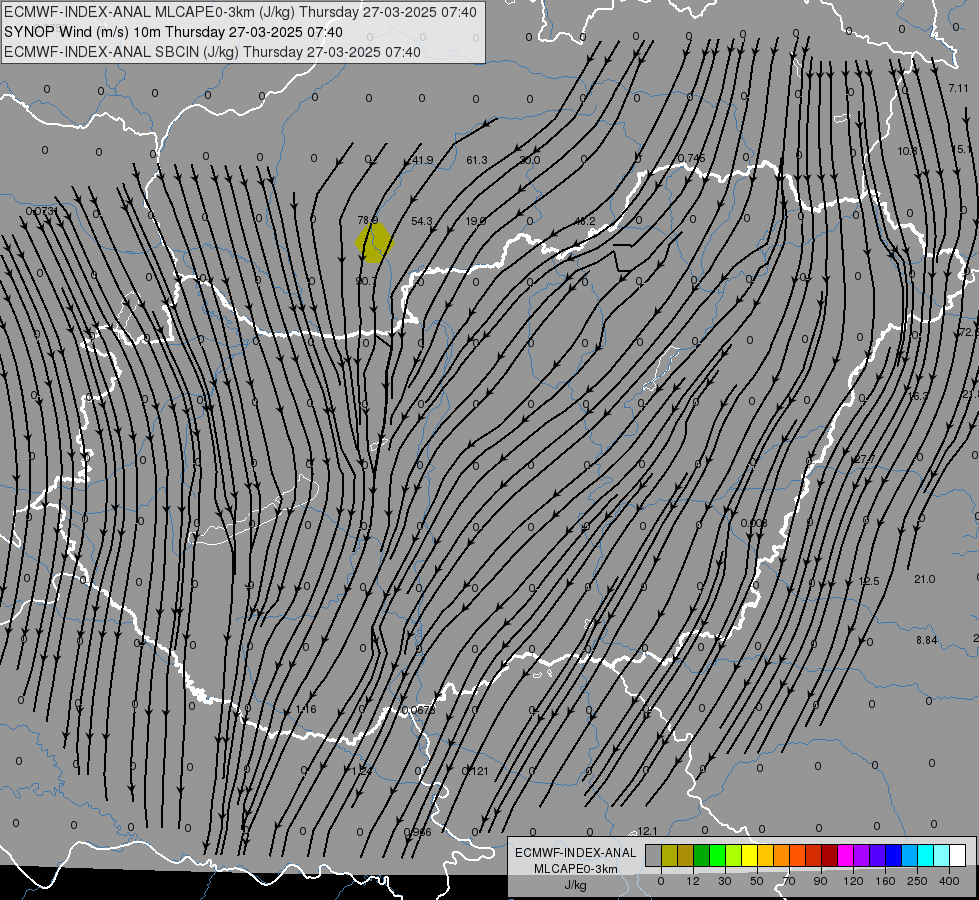Click the legend tick label 250
979x900 pixels.
click(x=917, y=881)
